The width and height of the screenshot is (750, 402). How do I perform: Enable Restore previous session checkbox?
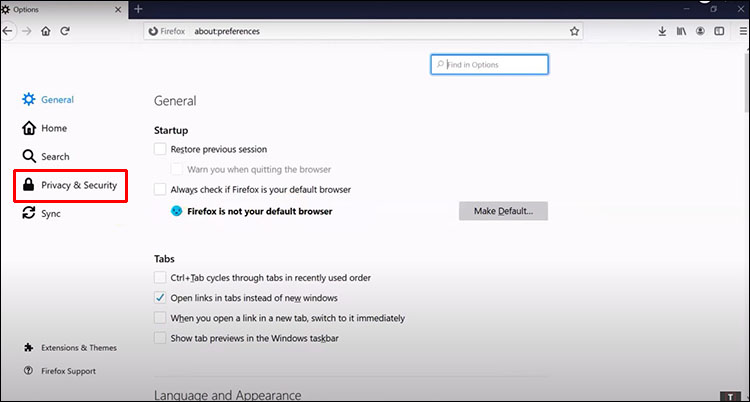click(160, 149)
